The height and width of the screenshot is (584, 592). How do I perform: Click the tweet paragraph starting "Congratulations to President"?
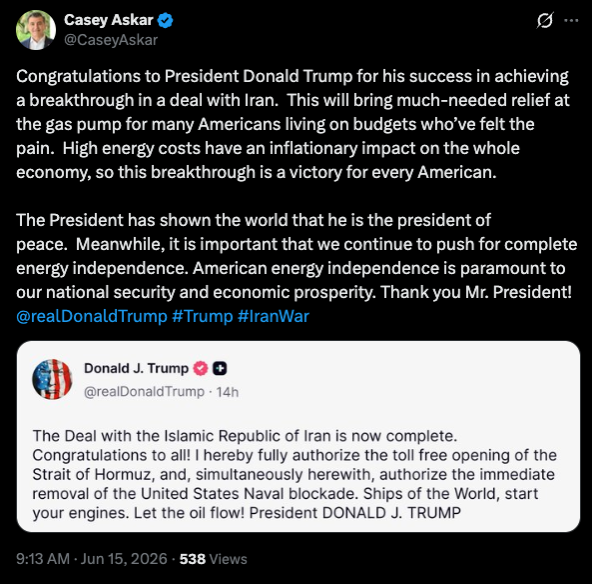pyautogui.click(x=293, y=124)
